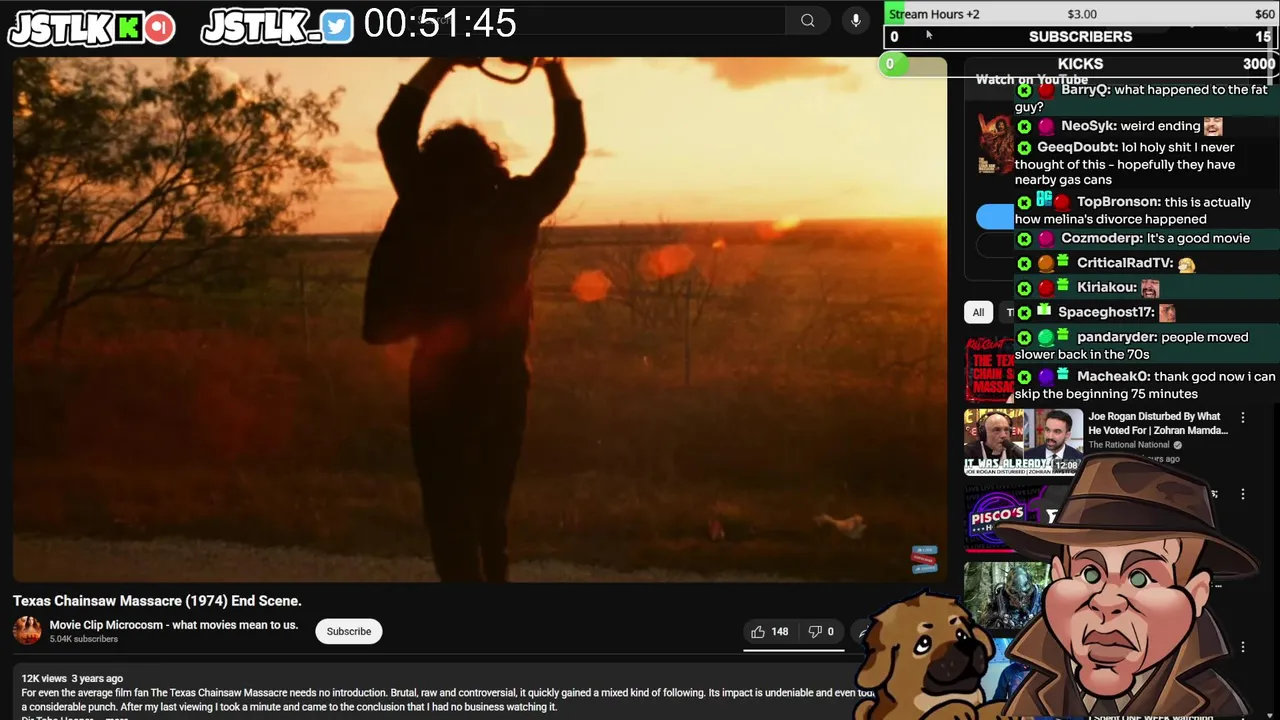Click the pandaryder username in chat
Viewport: 1280px width, 720px height.
pos(1117,338)
